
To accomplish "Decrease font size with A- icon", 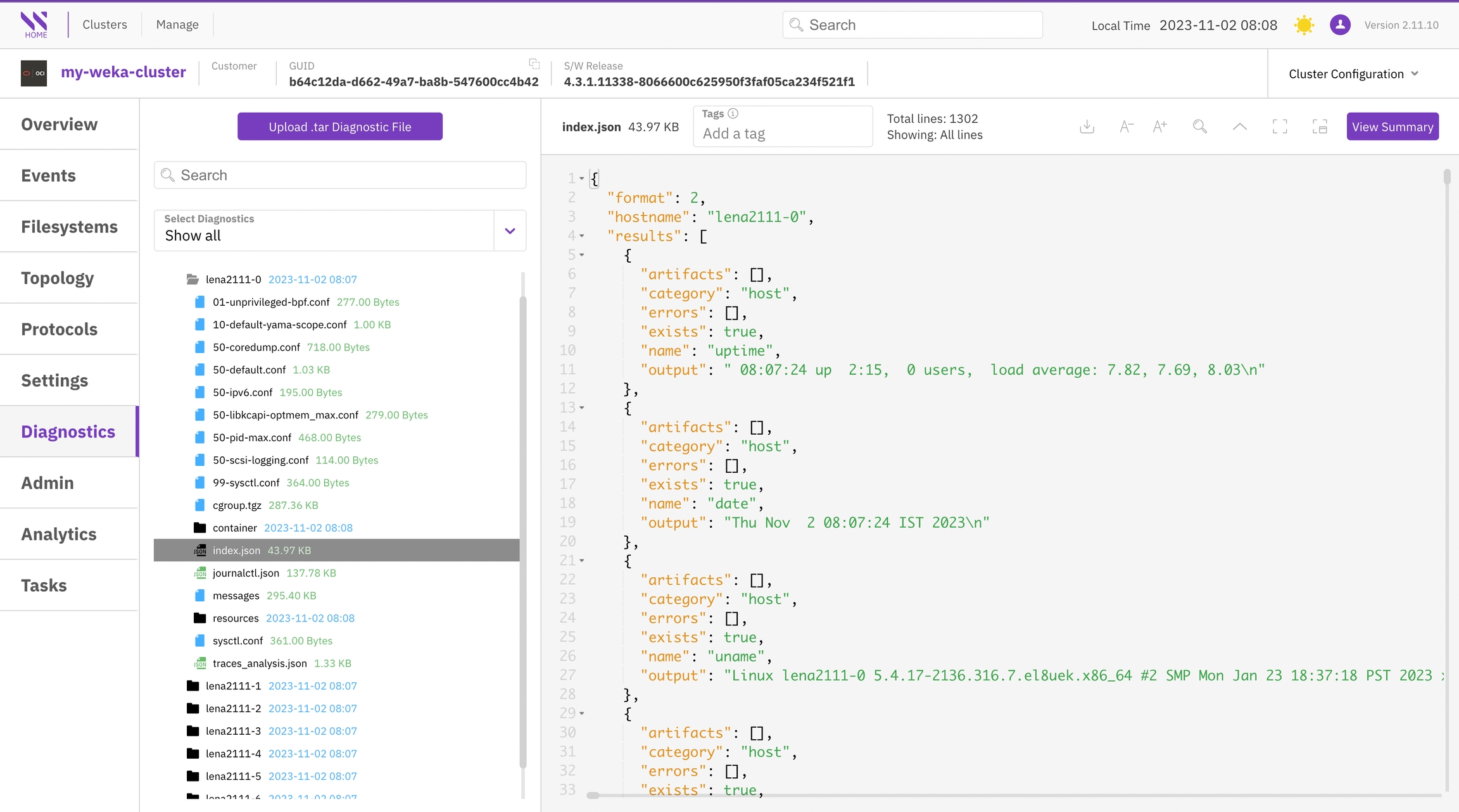I will (1126, 127).
